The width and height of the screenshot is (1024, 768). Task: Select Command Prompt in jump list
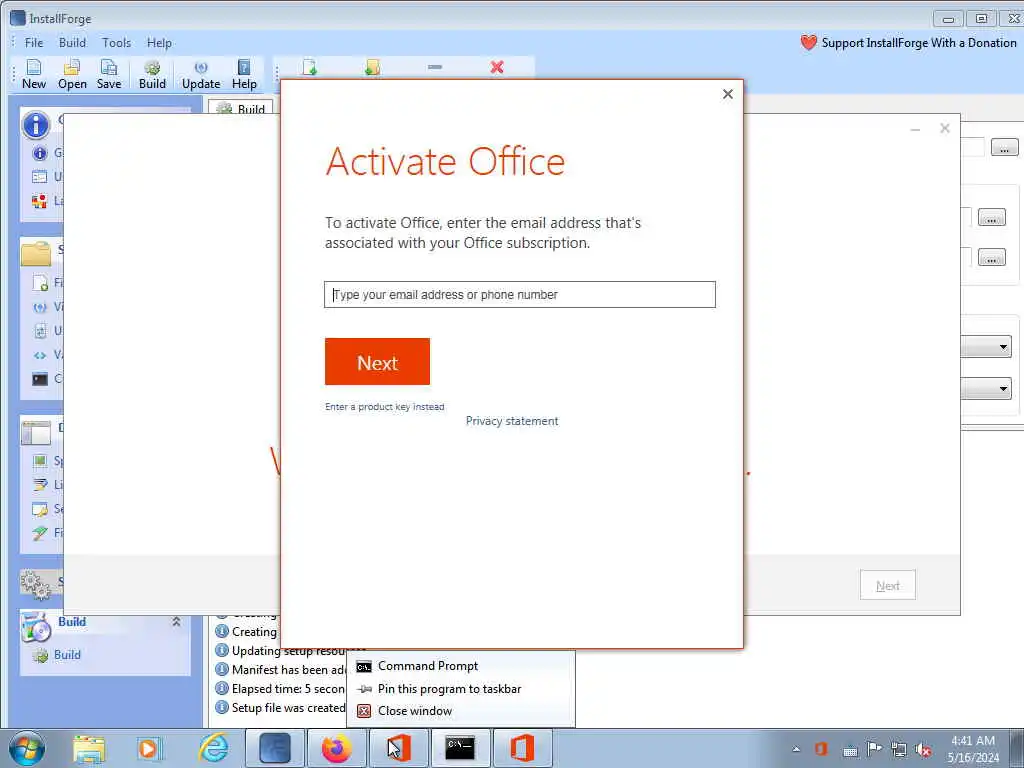click(460, 666)
